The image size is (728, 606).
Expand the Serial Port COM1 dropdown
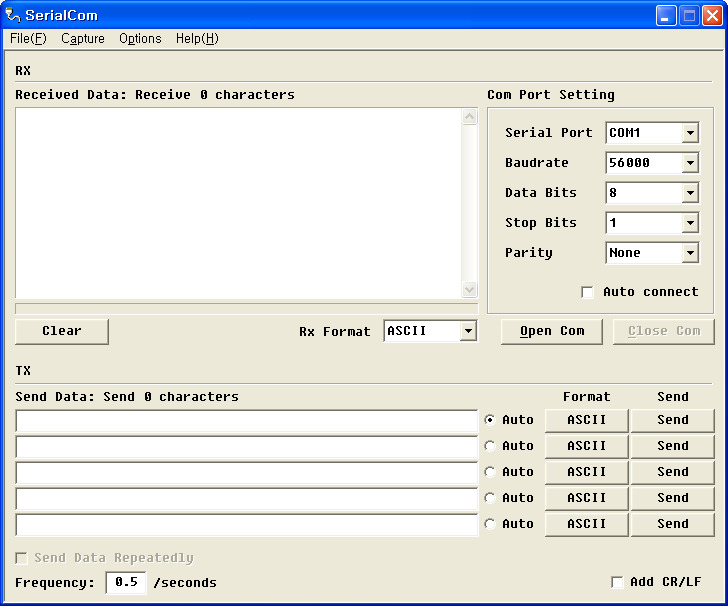click(x=690, y=133)
